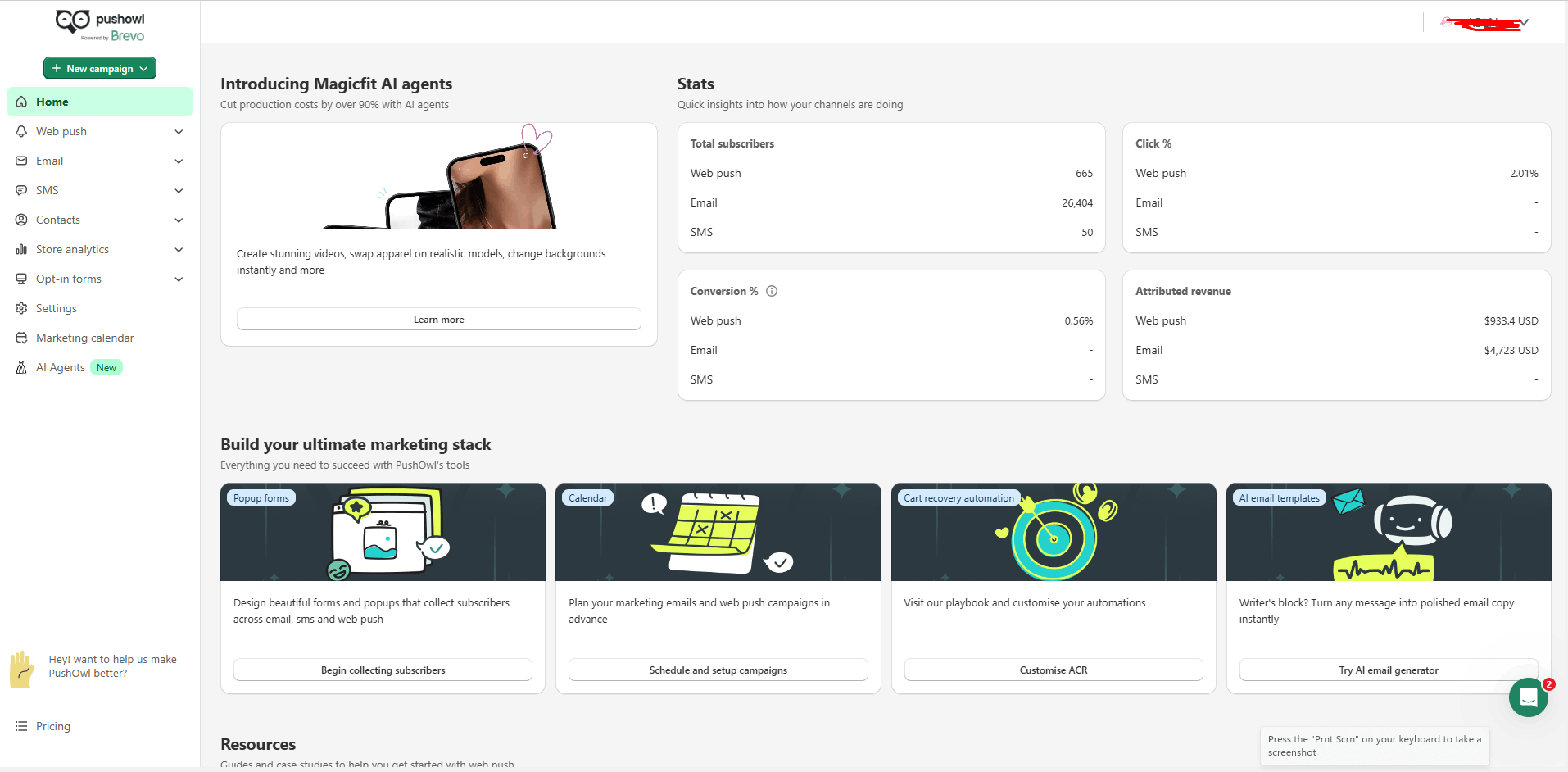The height and width of the screenshot is (772, 1568).
Task: Click Begin collecting subscribers button
Action: [383, 670]
